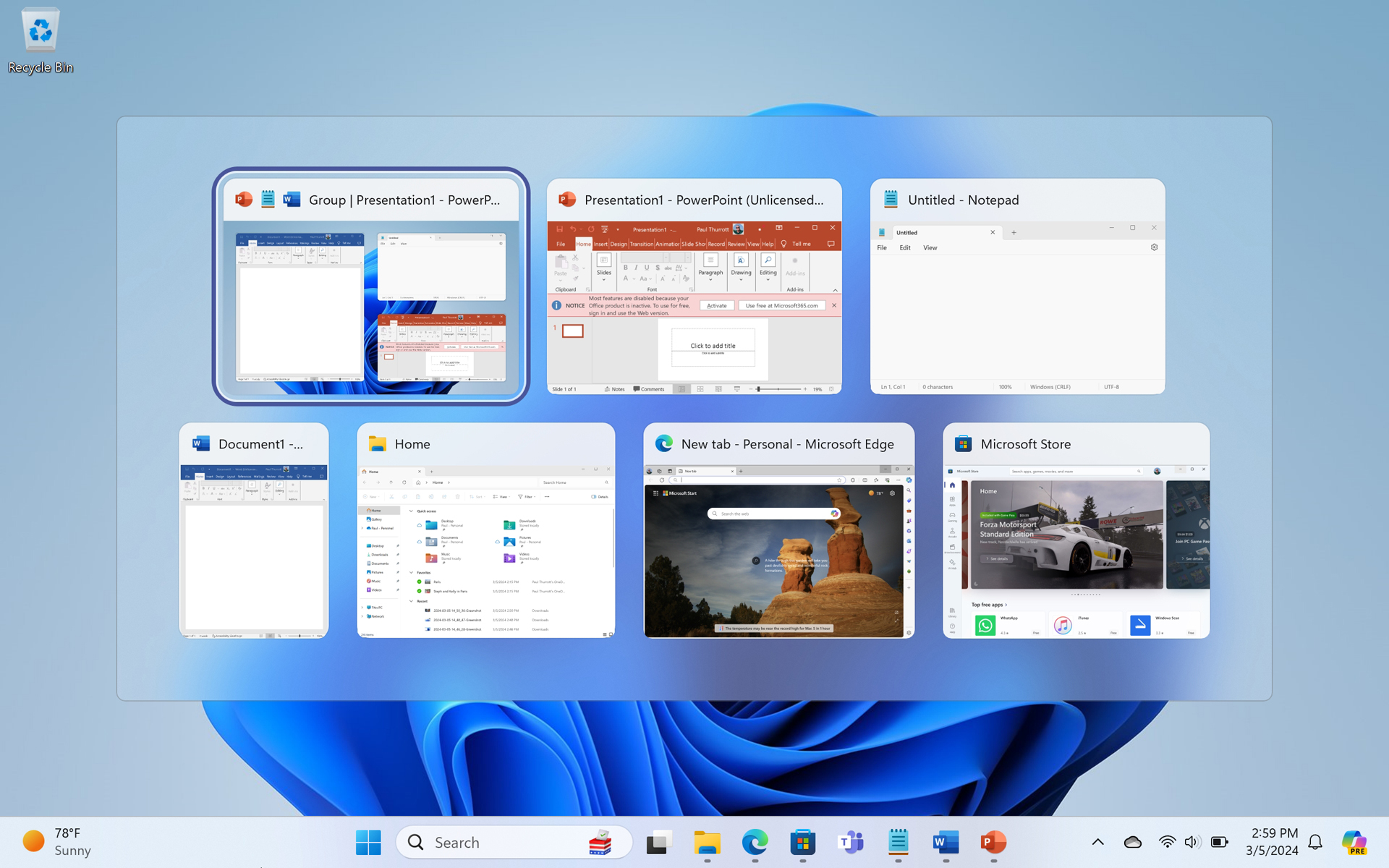Click the Notepad taskbar icon

click(x=898, y=842)
